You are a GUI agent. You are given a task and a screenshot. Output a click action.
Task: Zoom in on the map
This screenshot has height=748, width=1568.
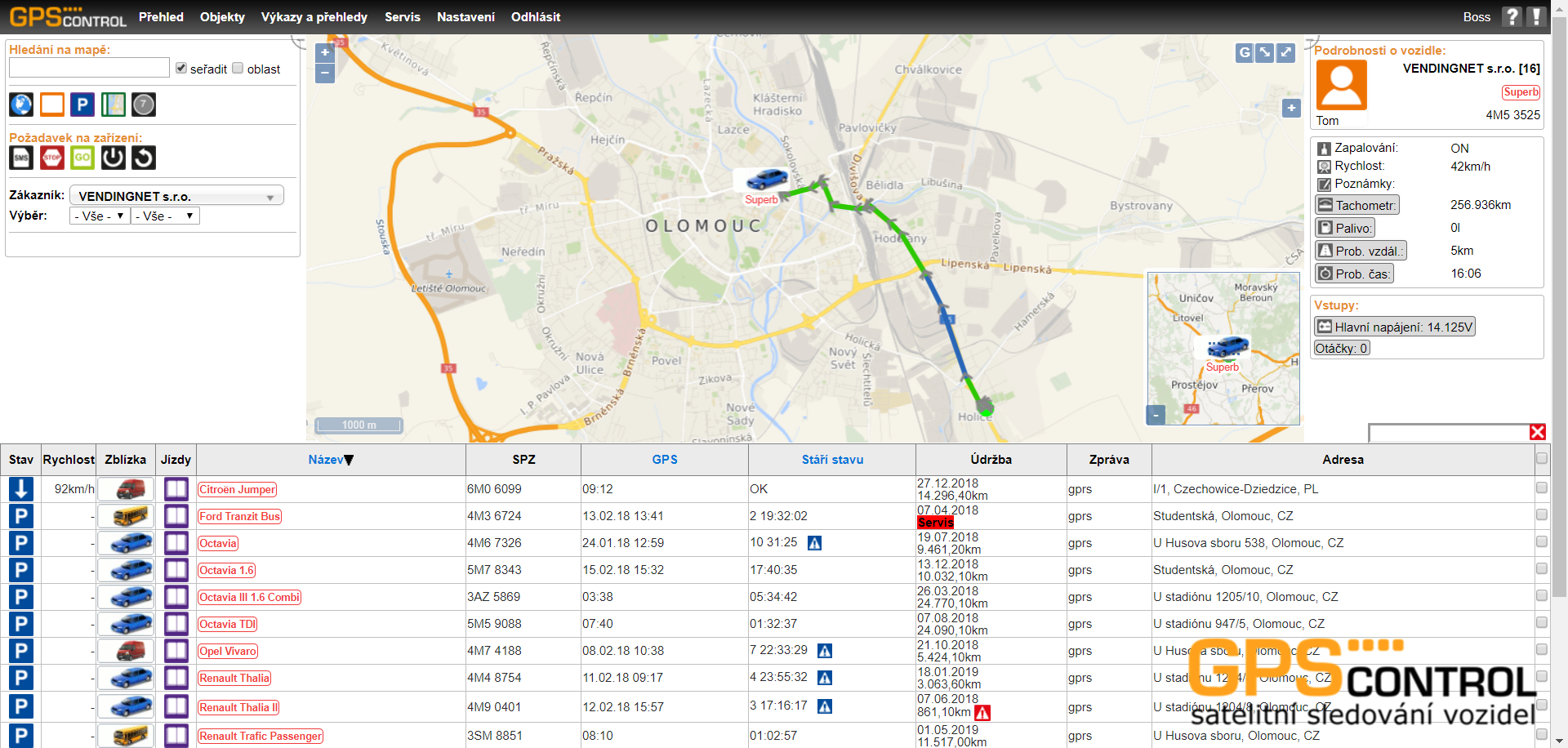[x=325, y=52]
